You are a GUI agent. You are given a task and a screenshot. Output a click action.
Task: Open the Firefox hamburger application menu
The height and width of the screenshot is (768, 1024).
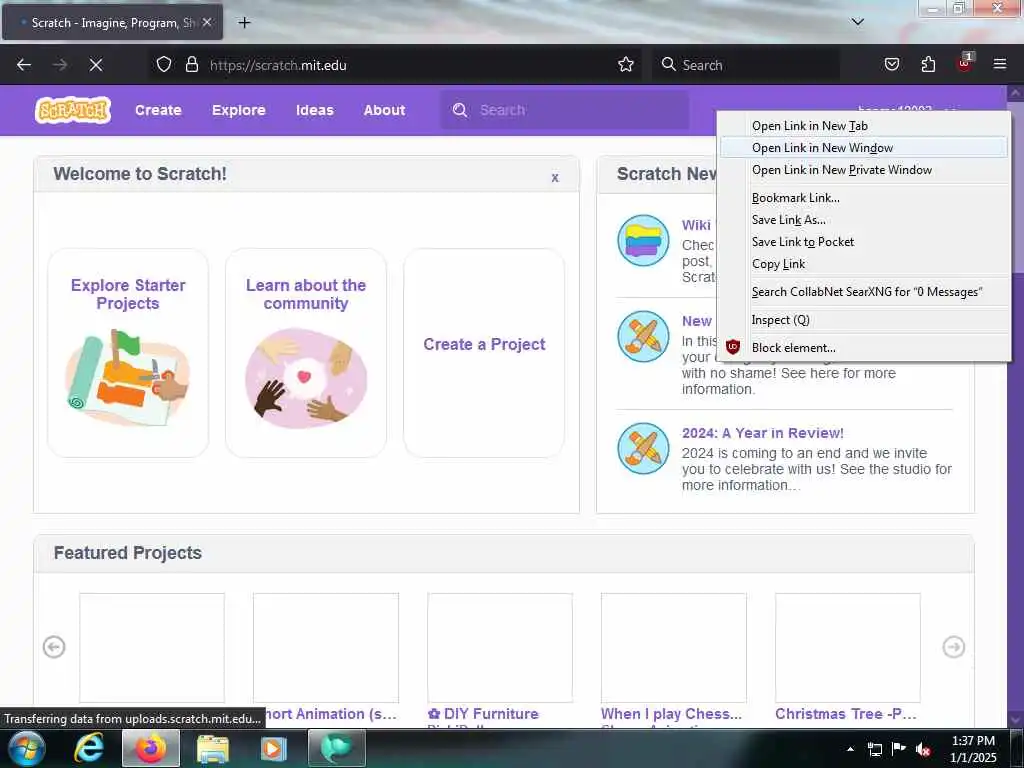point(1000,65)
